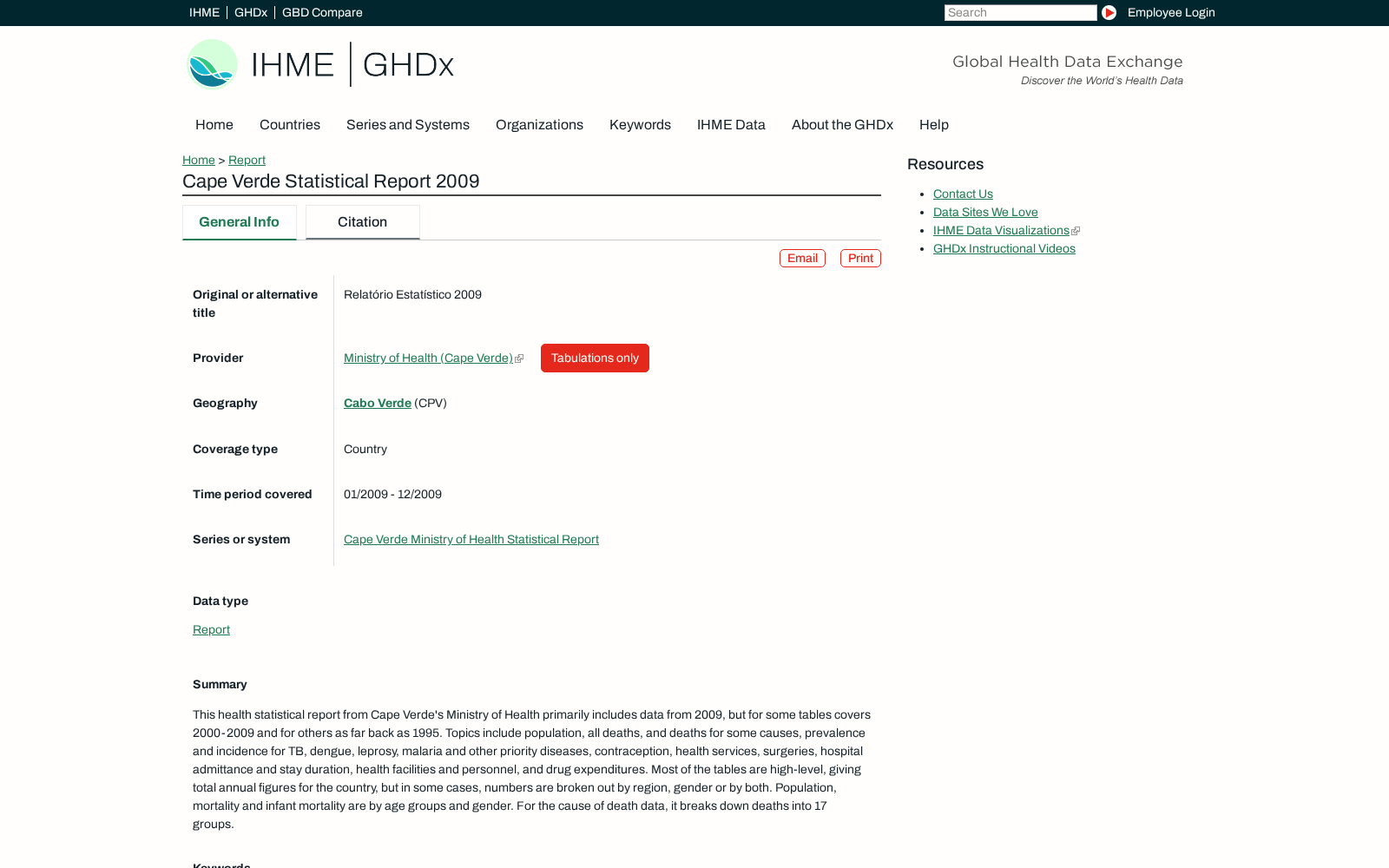The width and height of the screenshot is (1389, 868).
Task: Open the Keywords menu
Action: (x=640, y=124)
